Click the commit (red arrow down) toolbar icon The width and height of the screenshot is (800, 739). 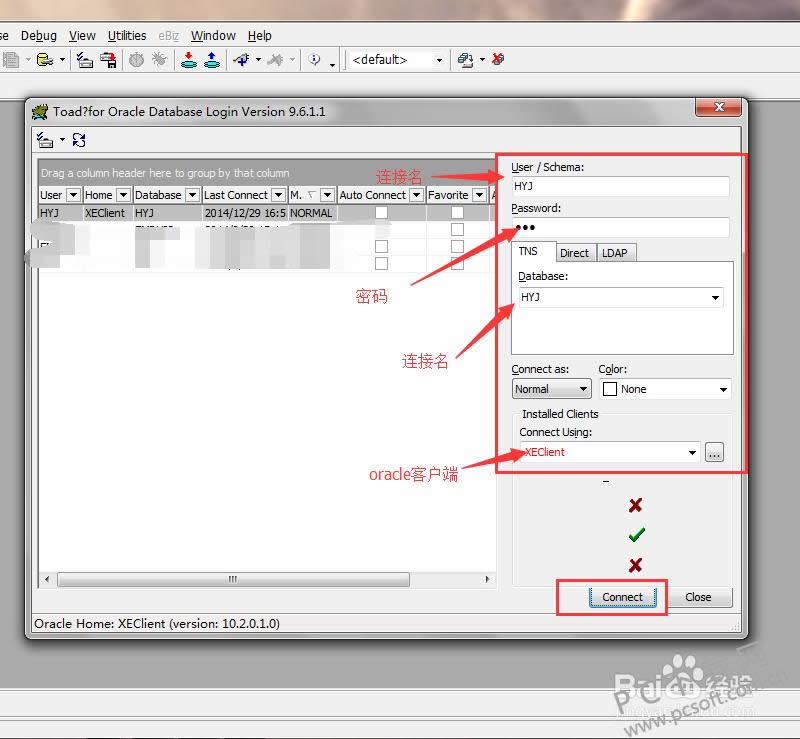click(x=188, y=60)
